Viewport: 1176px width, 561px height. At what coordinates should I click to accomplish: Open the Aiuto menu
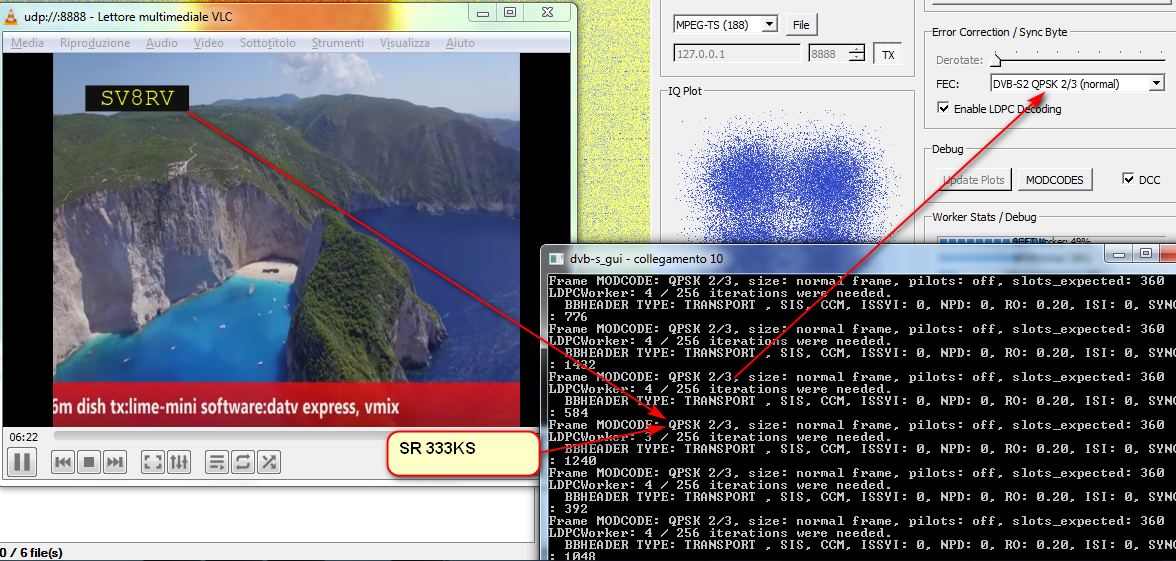point(460,43)
